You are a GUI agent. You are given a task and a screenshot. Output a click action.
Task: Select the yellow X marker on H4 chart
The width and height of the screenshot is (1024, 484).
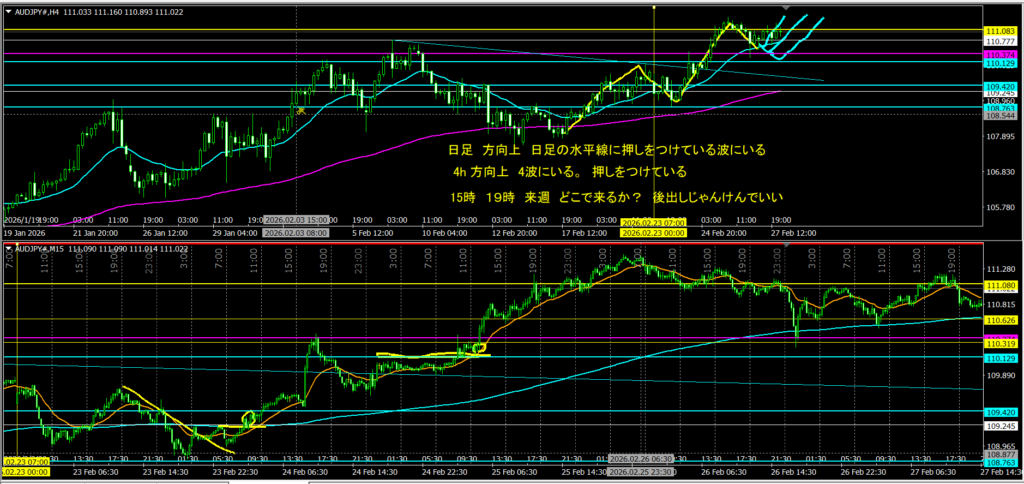(x=299, y=110)
